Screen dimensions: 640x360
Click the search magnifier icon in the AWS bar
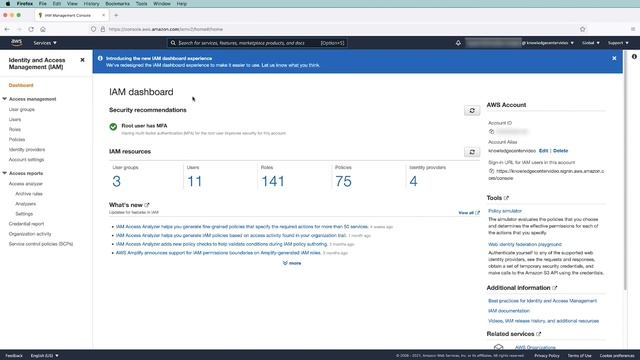[x=173, y=43]
